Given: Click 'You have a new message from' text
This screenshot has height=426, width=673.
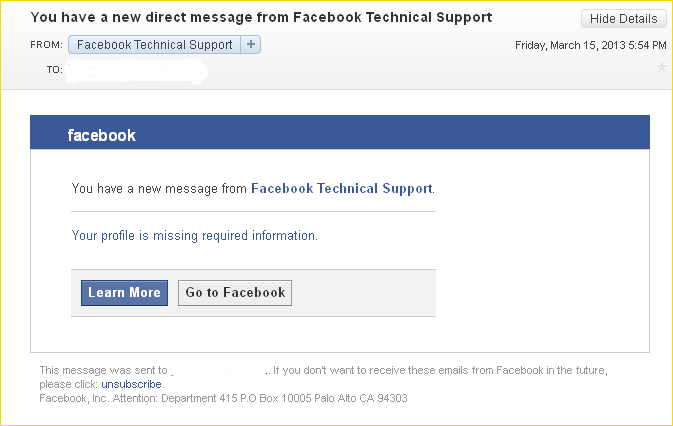Looking at the screenshot, I should point(159,189).
